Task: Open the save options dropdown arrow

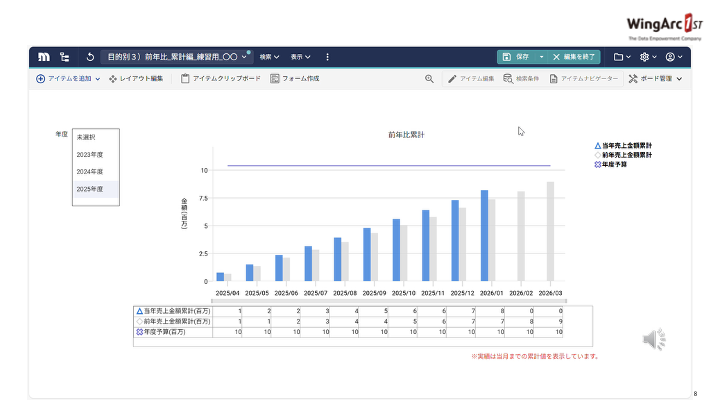Action: pyautogui.click(x=541, y=57)
